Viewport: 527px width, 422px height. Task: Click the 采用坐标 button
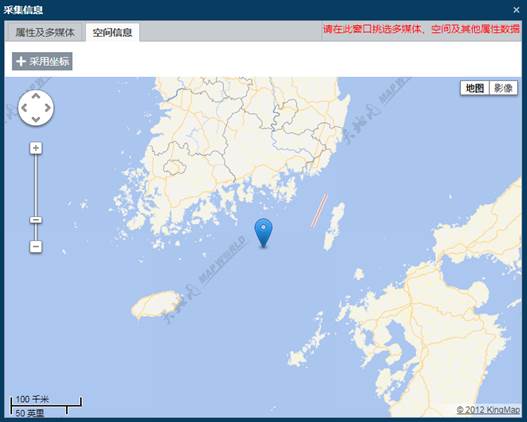[42, 61]
